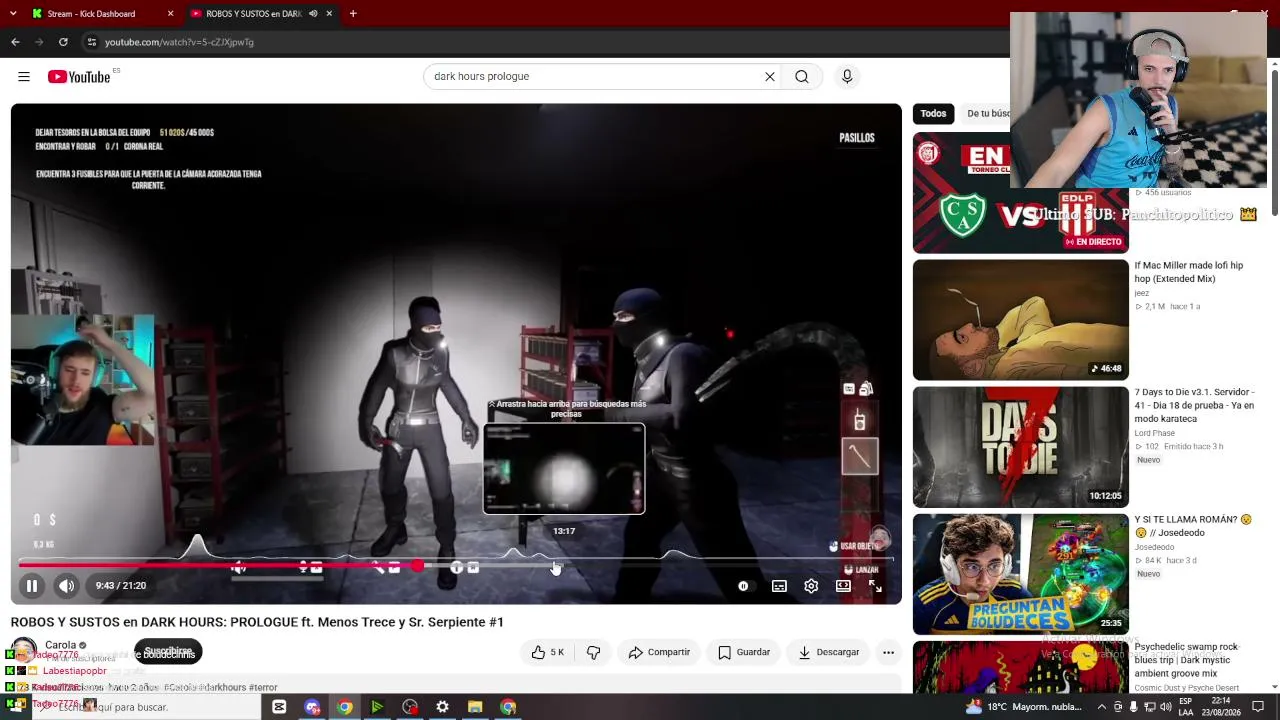The image size is (1280, 720).
Task: Open 'Y SI TE LLAMA ROMÁN?' video title
Action: [1192, 526]
